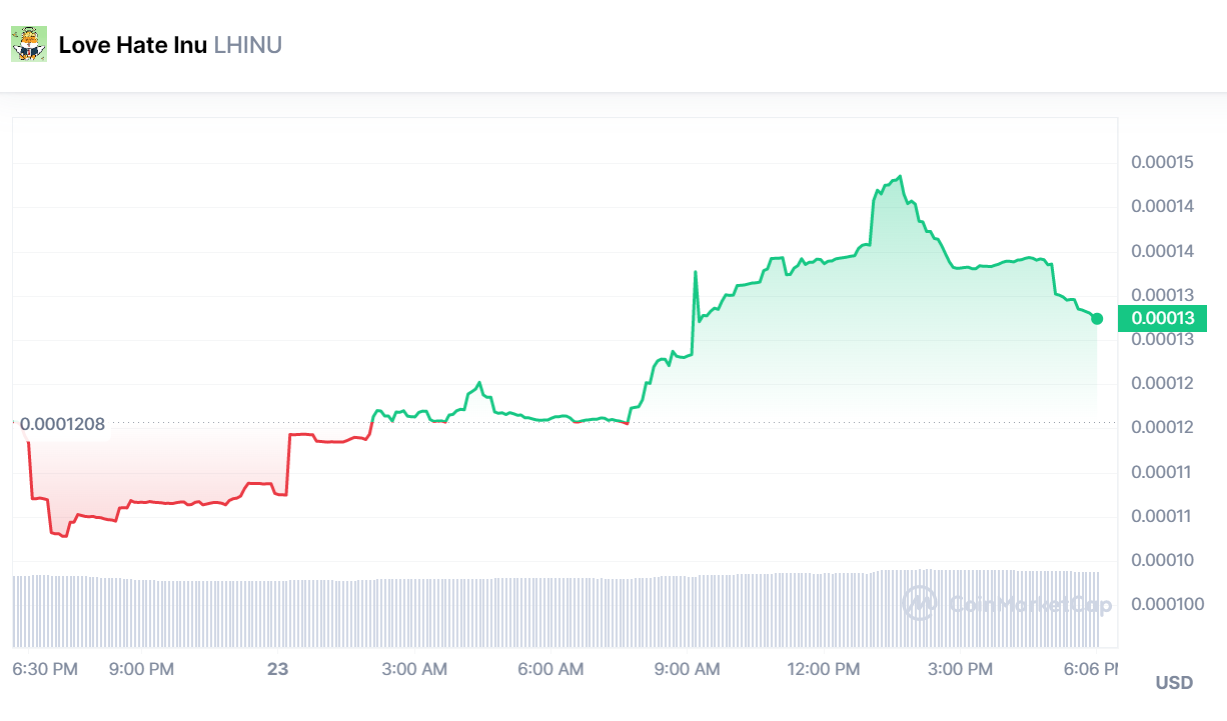Image resolution: width=1227 pixels, height=721 pixels.
Task: Click the 3:00 PM time axis label
Action: point(961,668)
